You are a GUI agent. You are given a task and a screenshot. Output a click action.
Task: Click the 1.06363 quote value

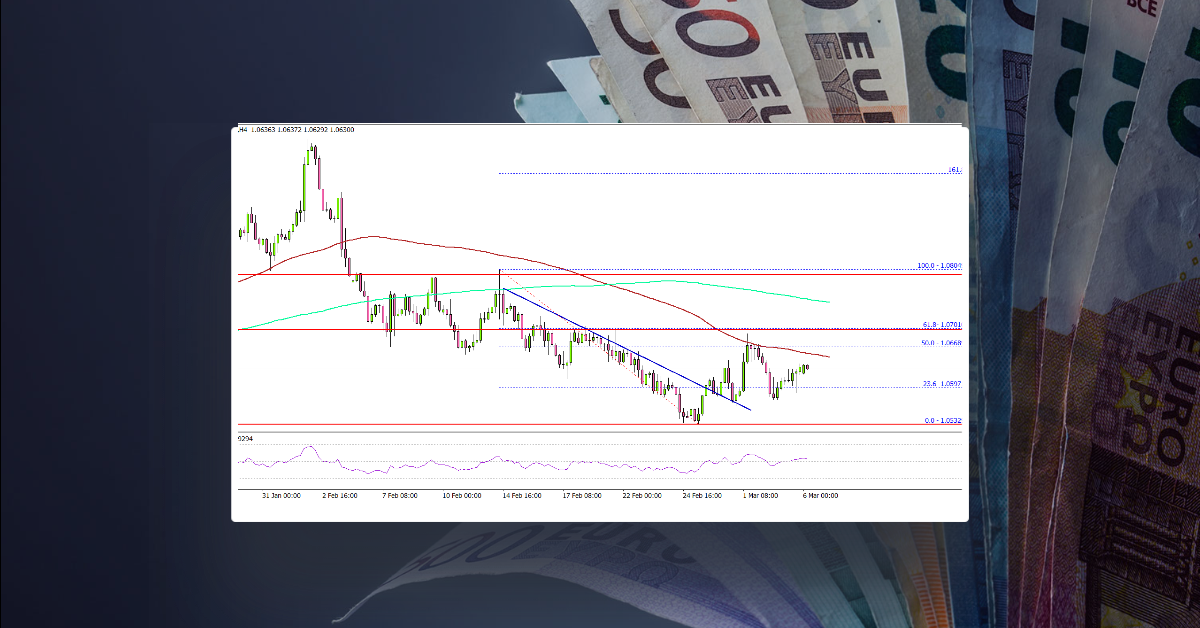click(x=265, y=130)
